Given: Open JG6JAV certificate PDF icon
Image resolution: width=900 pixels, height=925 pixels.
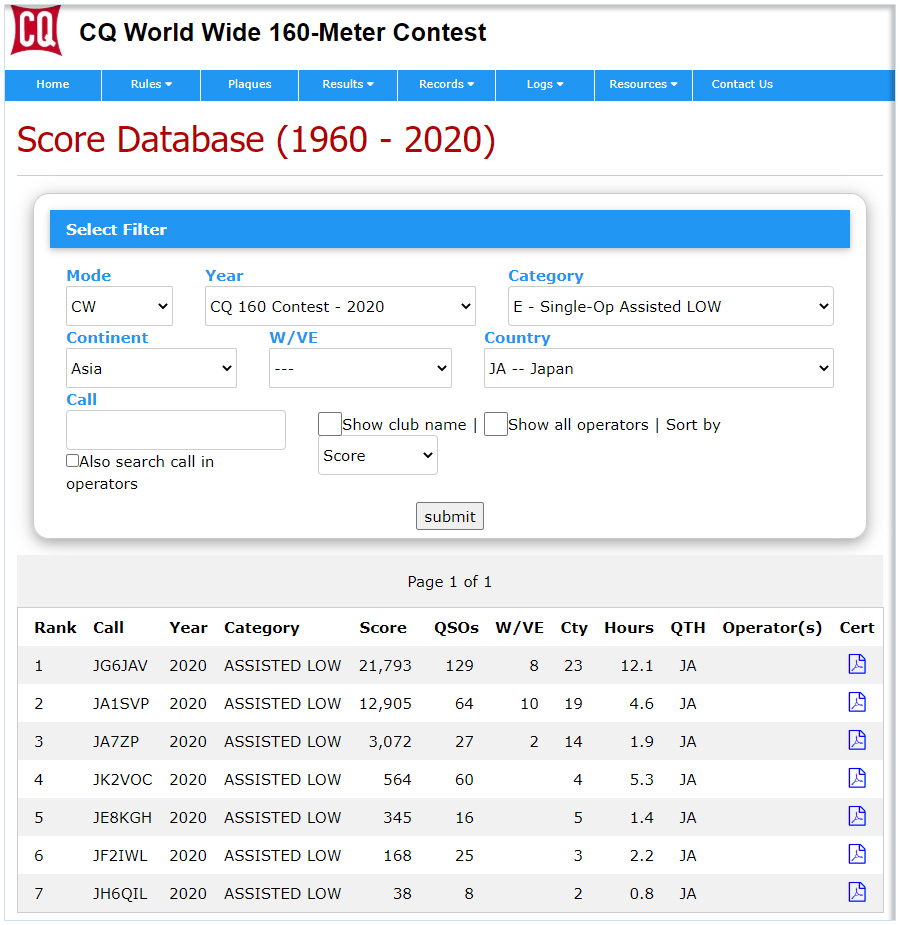Looking at the screenshot, I should click(x=857, y=665).
